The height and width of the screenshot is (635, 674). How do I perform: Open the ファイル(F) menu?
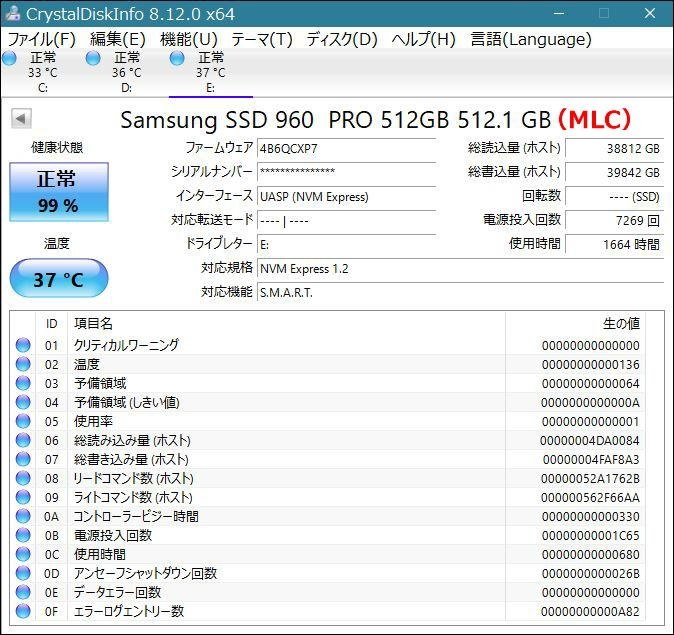[42, 40]
